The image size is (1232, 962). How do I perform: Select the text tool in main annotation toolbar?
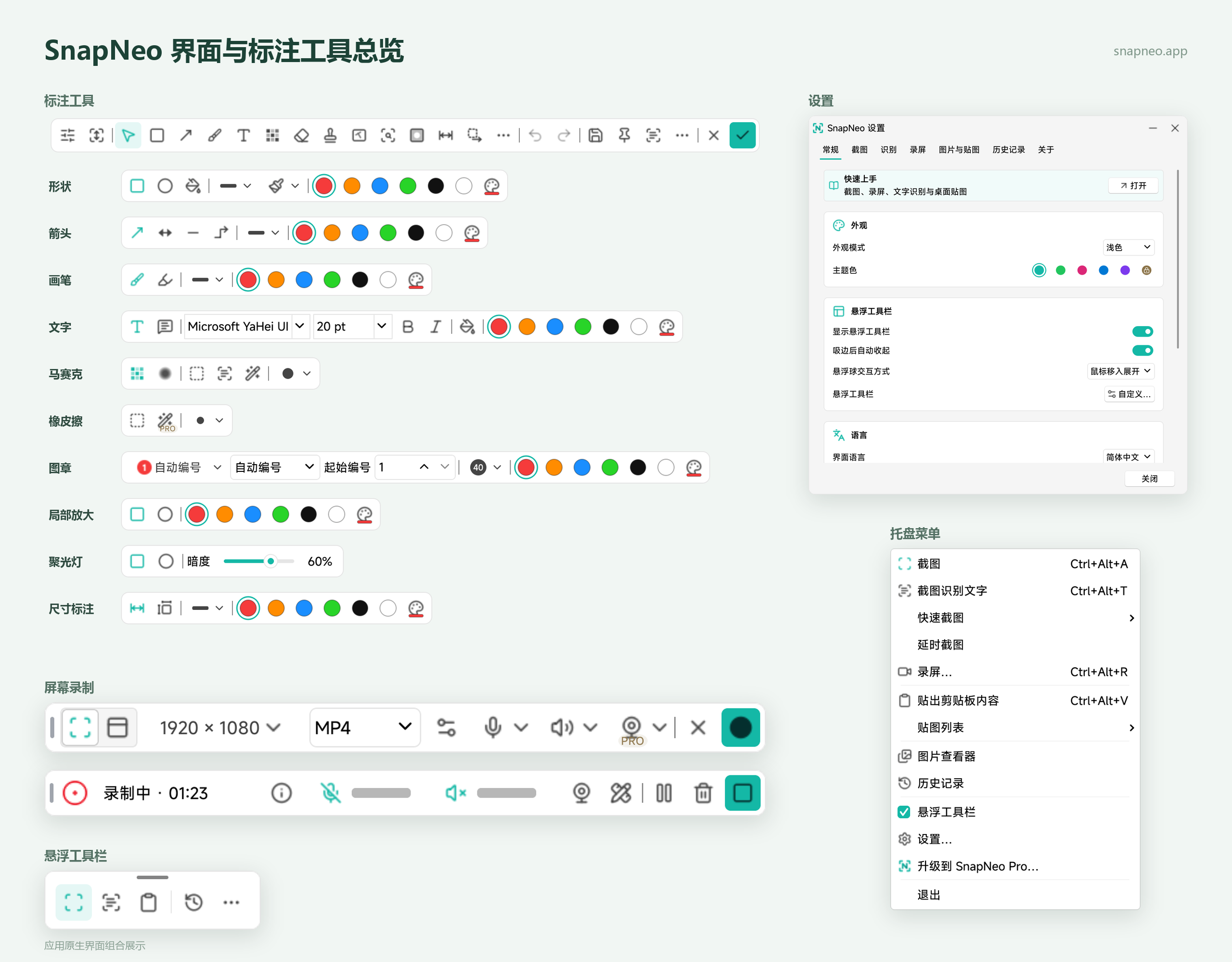pos(243,135)
